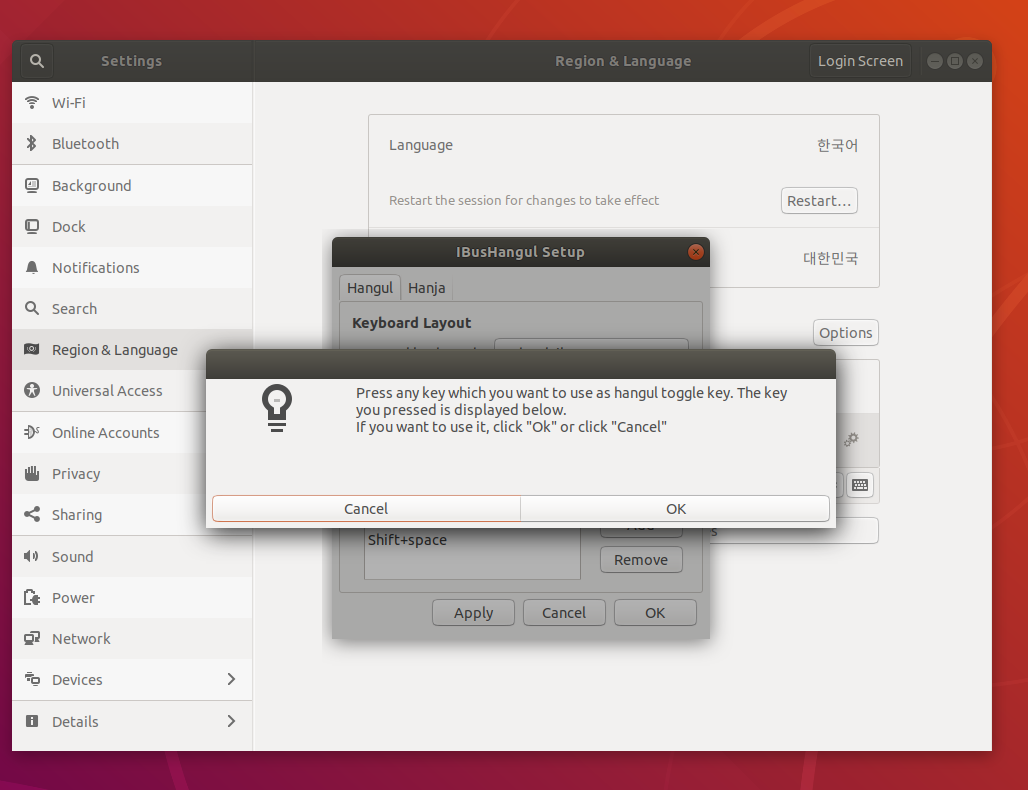The height and width of the screenshot is (790, 1028).
Task: Click the Dock icon in sidebar
Action: [31, 227]
